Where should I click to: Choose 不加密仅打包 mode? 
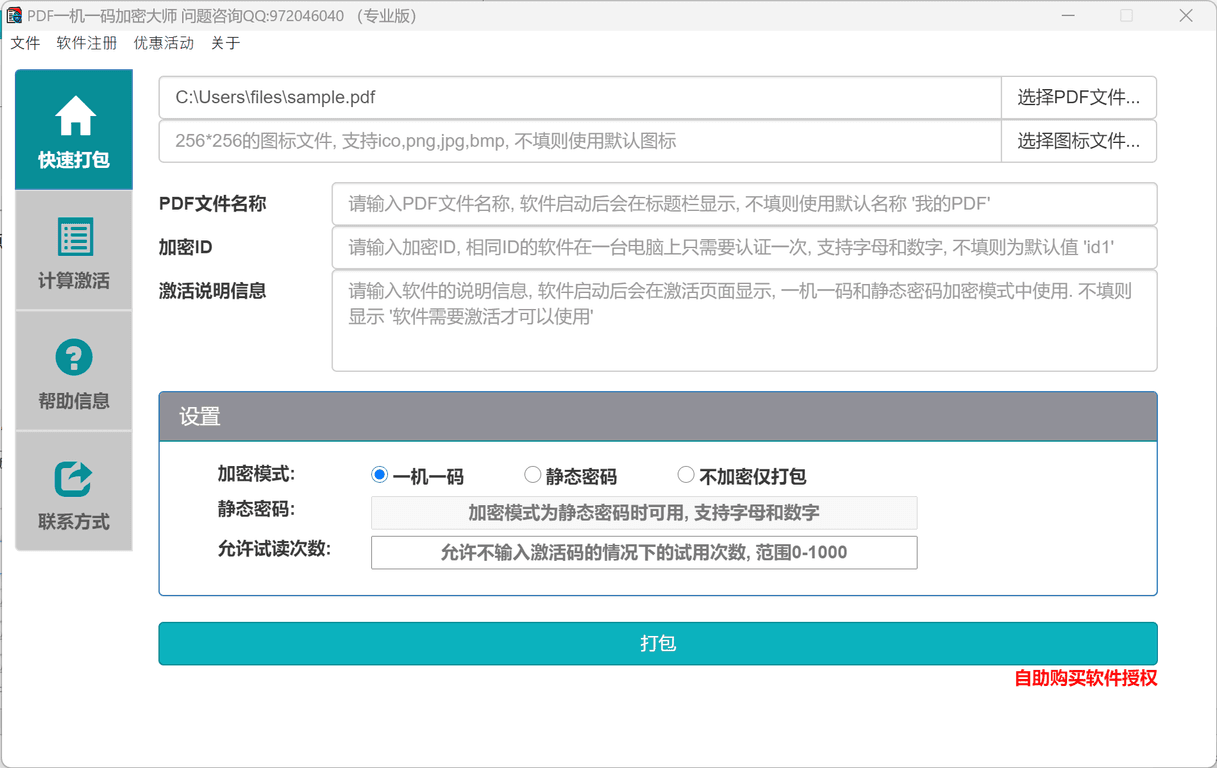point(686,474)
